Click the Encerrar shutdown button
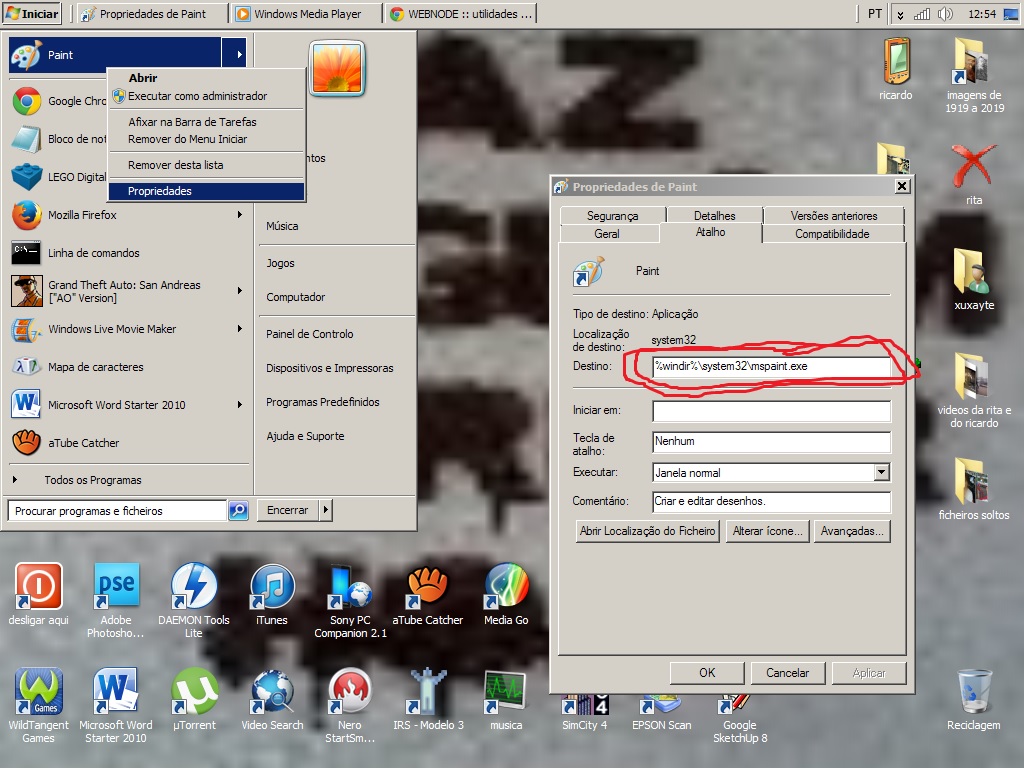Image resolution: width=1024 pixels, height=768 pixels. 287,510
